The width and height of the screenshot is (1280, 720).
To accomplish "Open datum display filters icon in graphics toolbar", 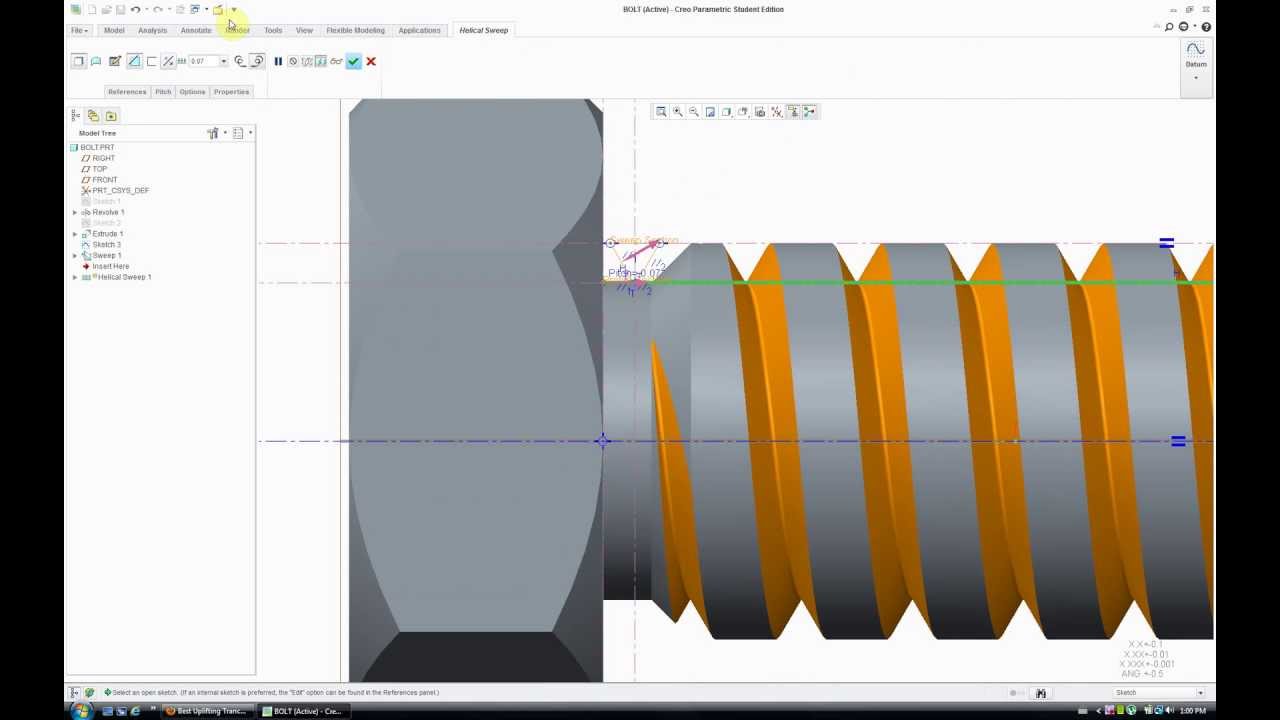I will point(777,112).
